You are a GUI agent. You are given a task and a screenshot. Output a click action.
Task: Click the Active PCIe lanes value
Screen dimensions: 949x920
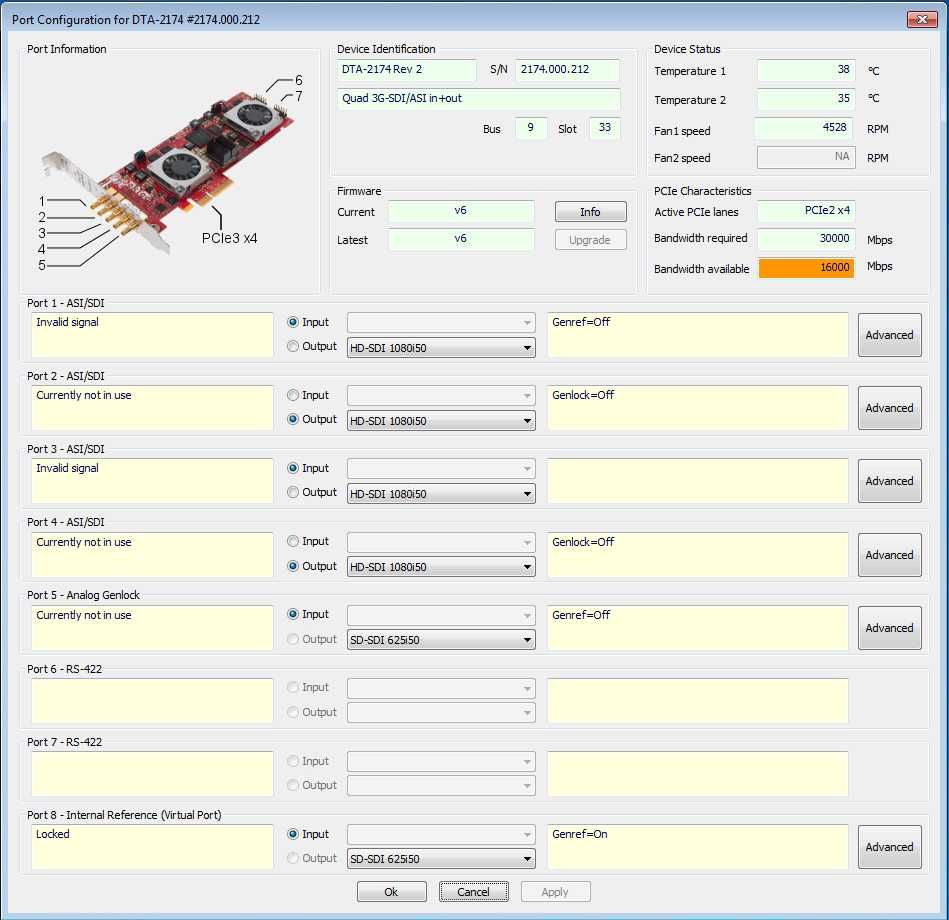pyautogui.click(x=806, y=211)
